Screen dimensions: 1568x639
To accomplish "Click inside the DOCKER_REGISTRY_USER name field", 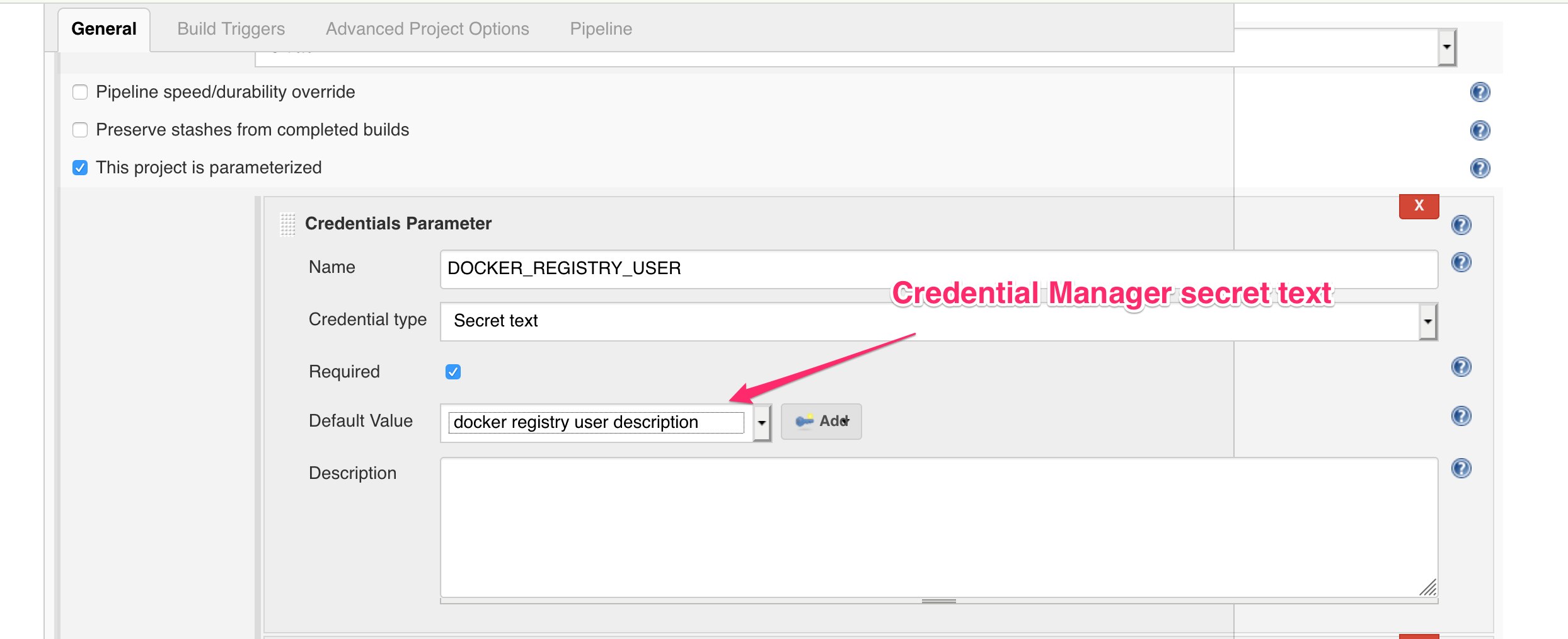I will [630, 268].
